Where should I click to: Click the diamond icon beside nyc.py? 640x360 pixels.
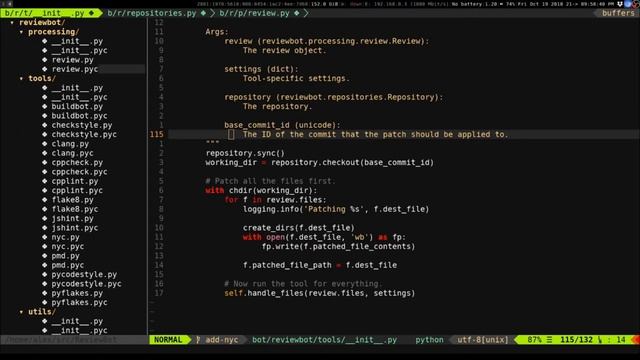click(44, 237)
